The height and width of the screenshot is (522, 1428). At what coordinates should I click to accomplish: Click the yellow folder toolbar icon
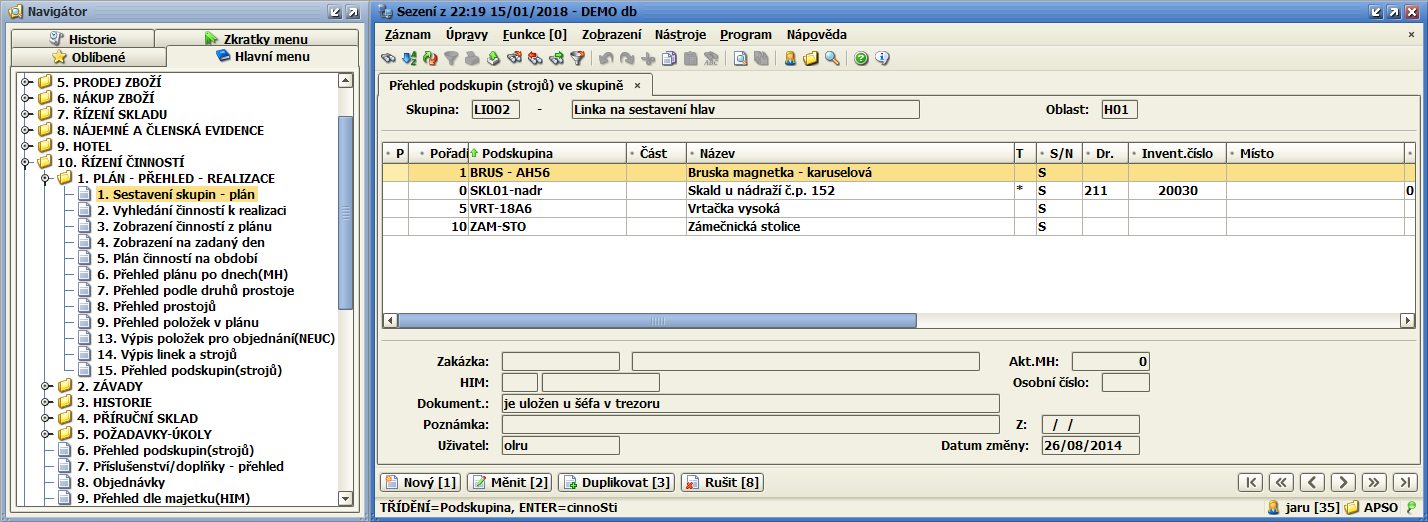[810, 58]
